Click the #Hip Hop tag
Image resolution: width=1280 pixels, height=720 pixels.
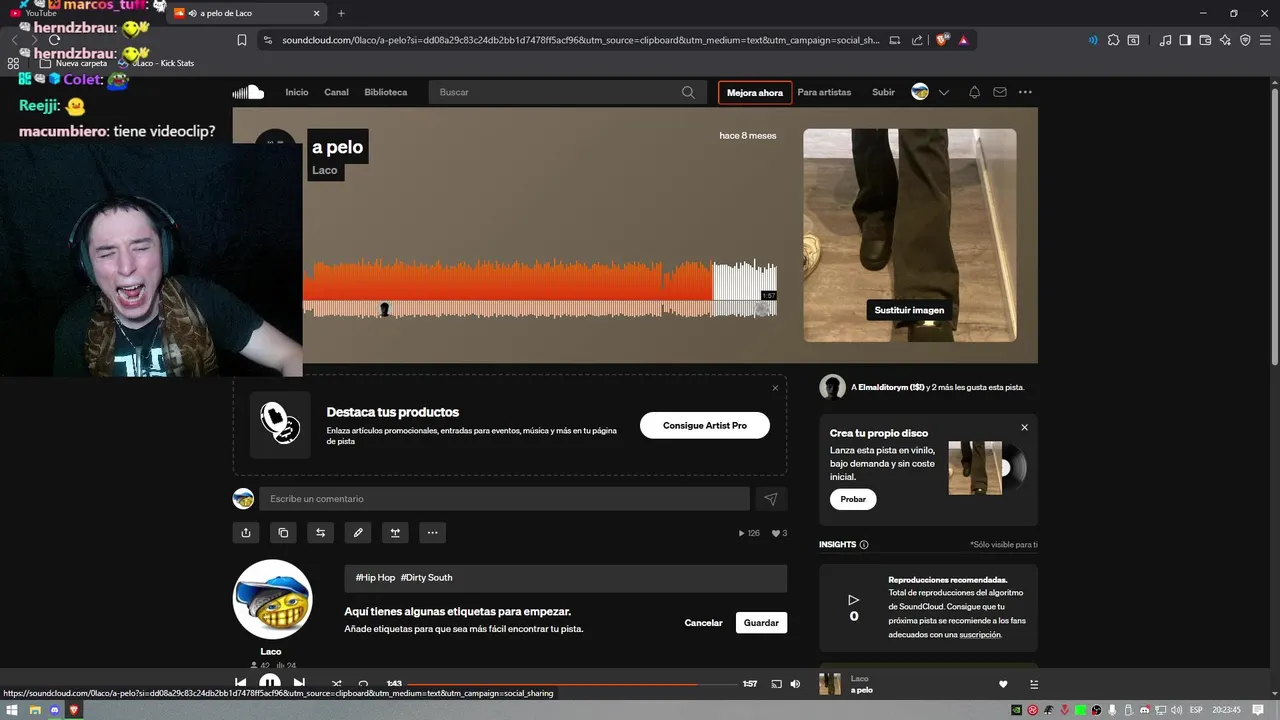[x=375, y=578]
